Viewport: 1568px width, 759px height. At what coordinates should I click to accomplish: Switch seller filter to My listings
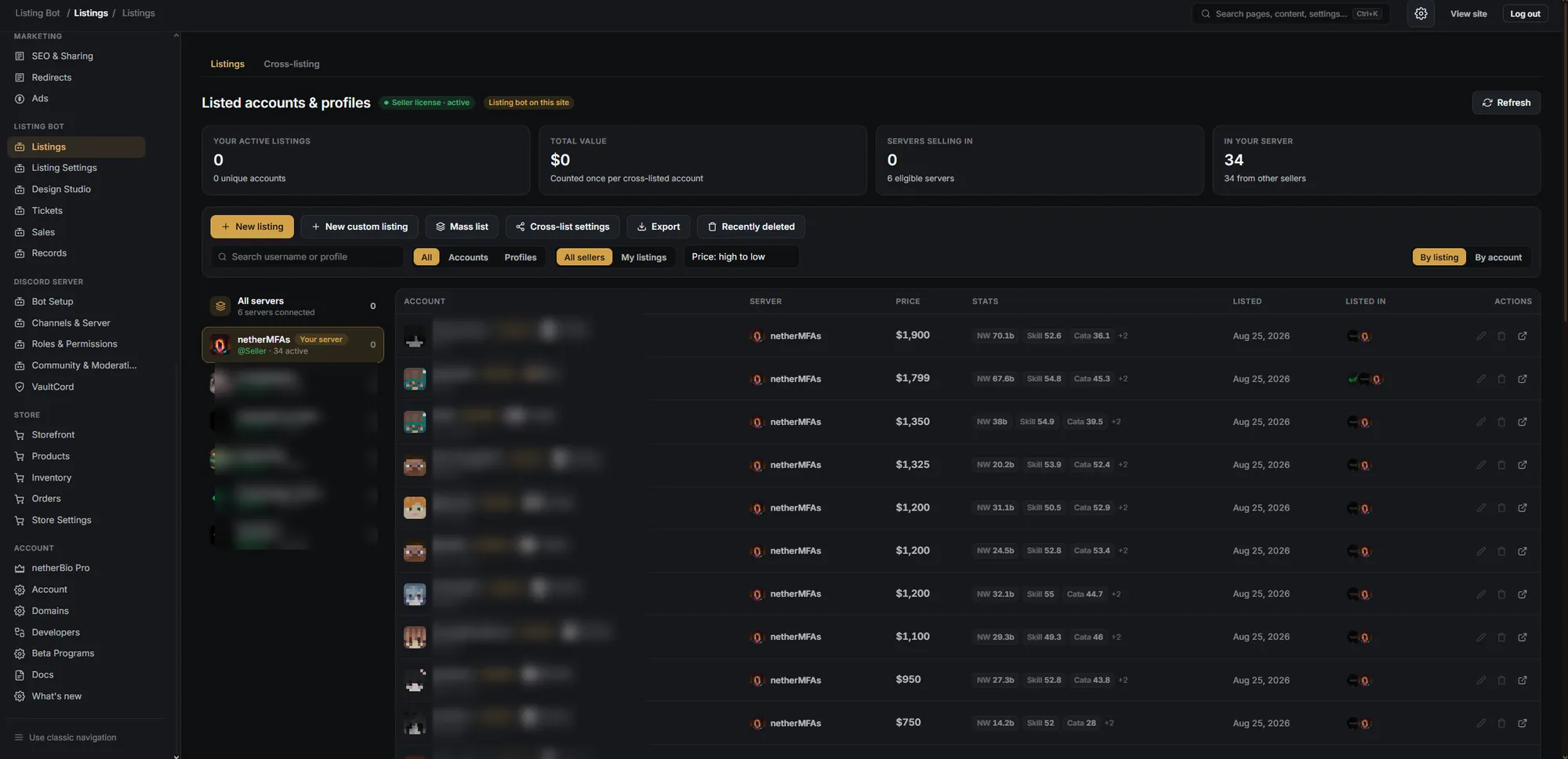[644, 257]
